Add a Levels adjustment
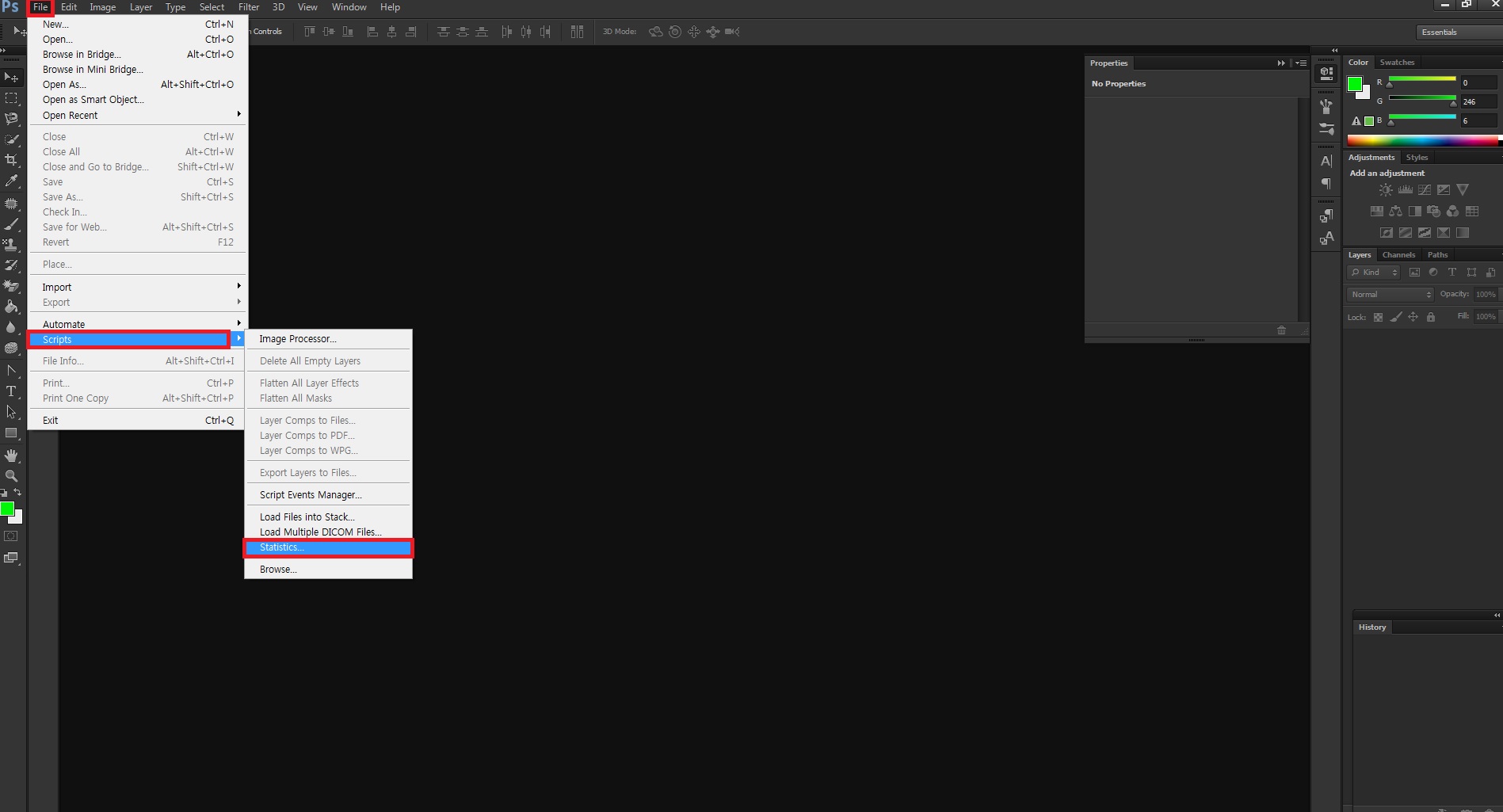1503x812 pixels. pos(1405,190)
